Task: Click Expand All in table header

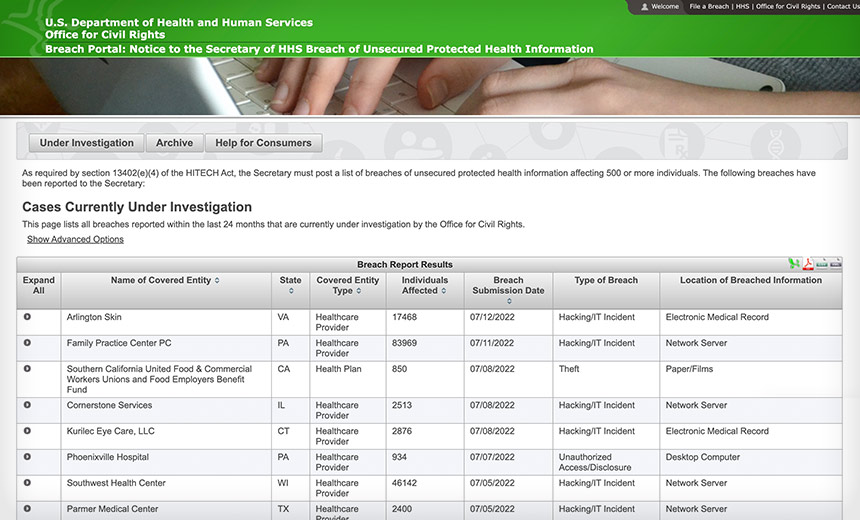Action: tap(38, 285)
